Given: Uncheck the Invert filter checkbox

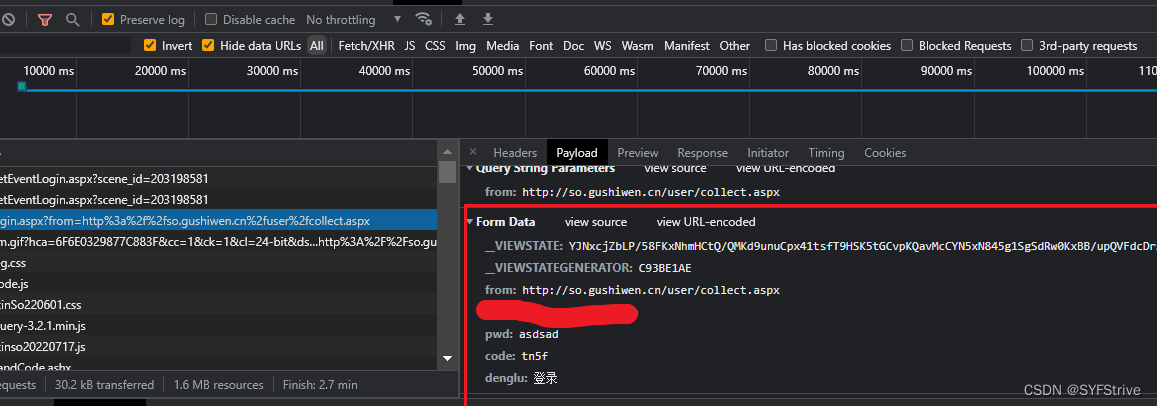Looking at the screenshot, I should coord(151,46).
